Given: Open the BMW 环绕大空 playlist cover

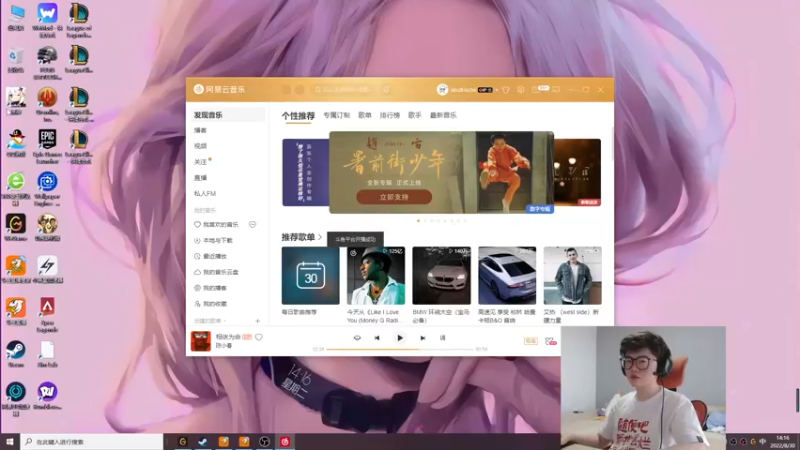Looking at the screenshot, I should tap(441, 276).
